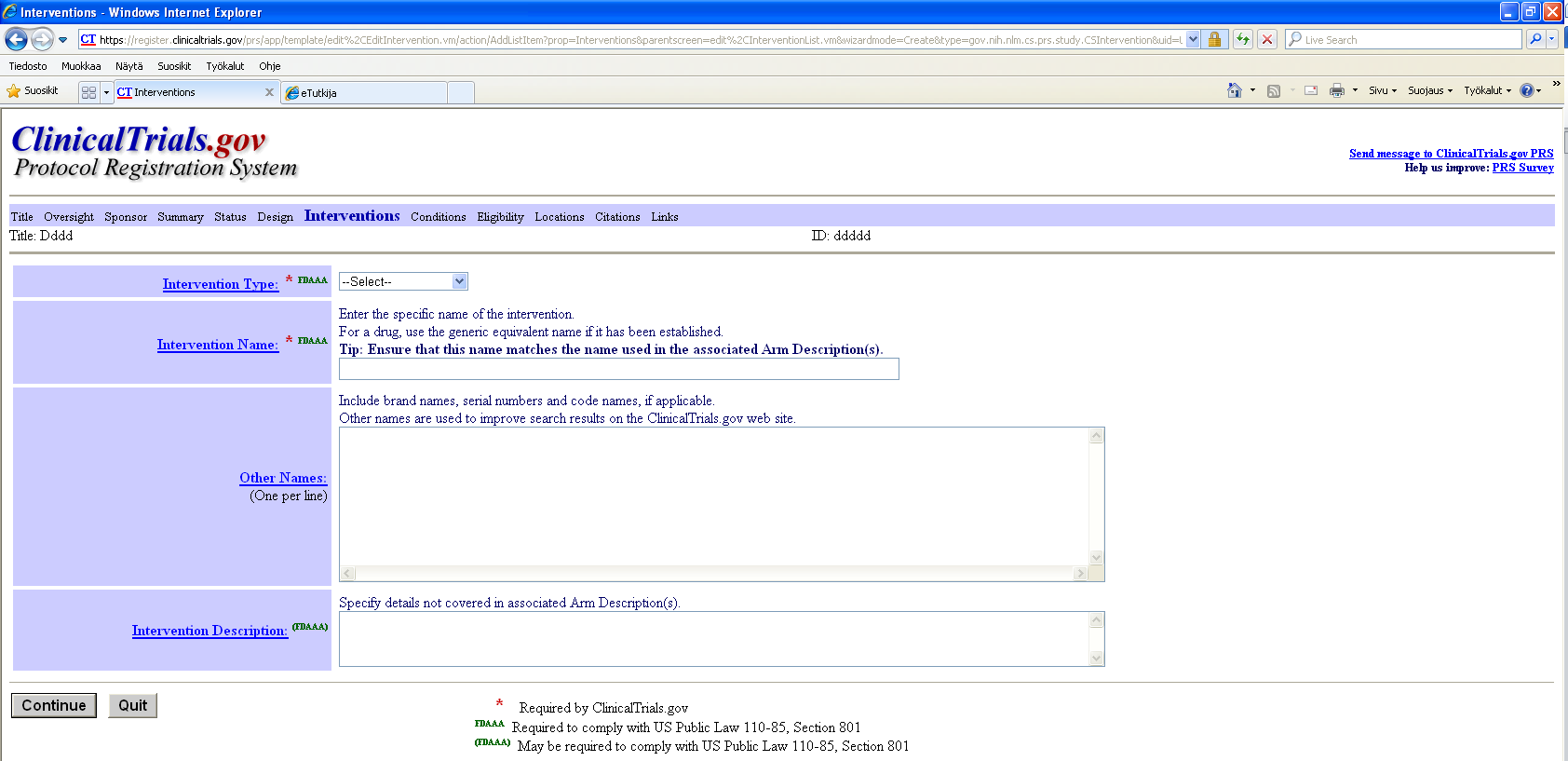1568x761 pixels.
Task: Go to the Summary section
Action: click(181, 217)
